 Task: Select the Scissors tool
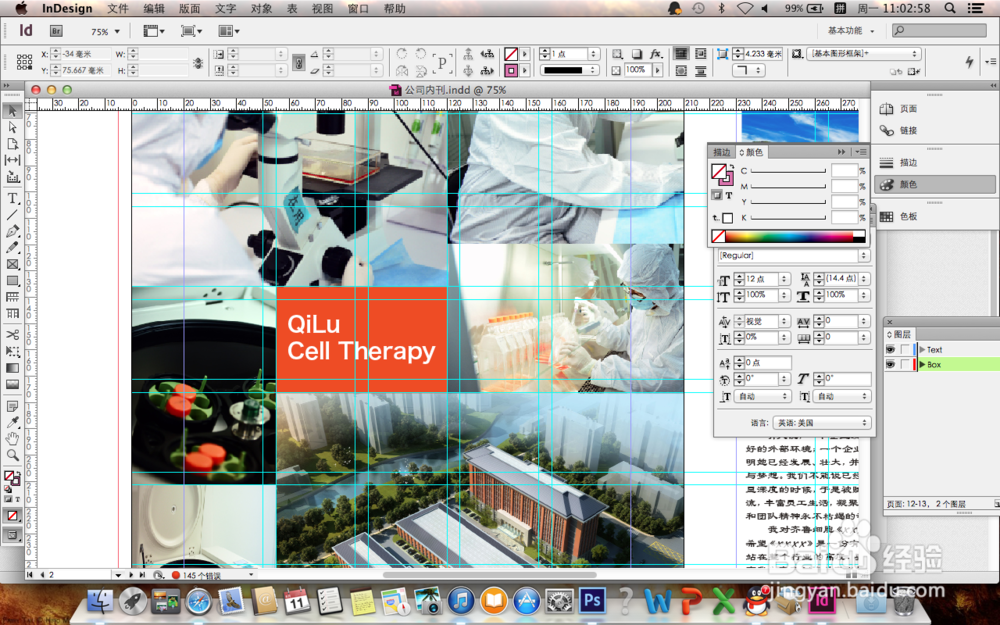tap(12, 335)
